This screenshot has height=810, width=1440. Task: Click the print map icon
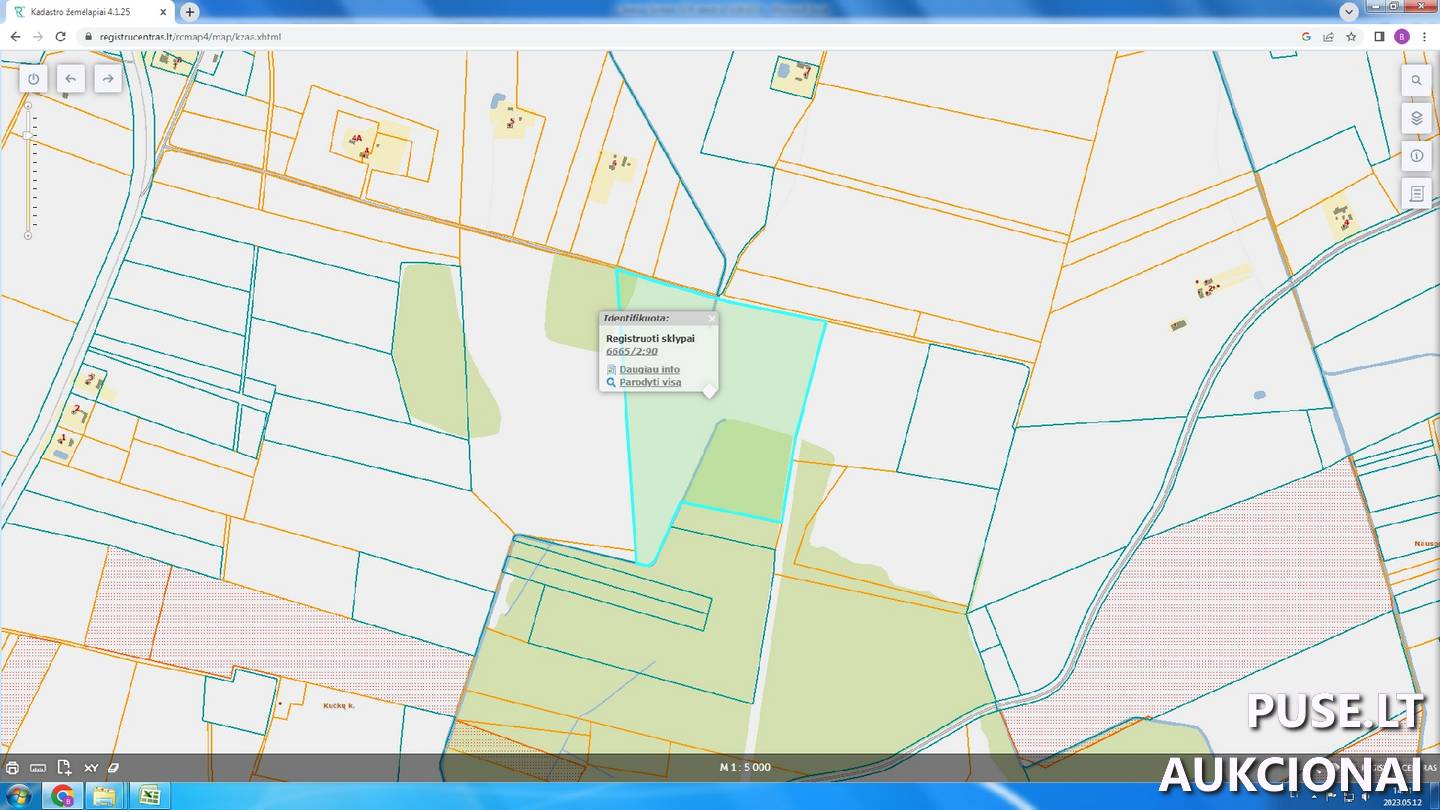(12, 768)
